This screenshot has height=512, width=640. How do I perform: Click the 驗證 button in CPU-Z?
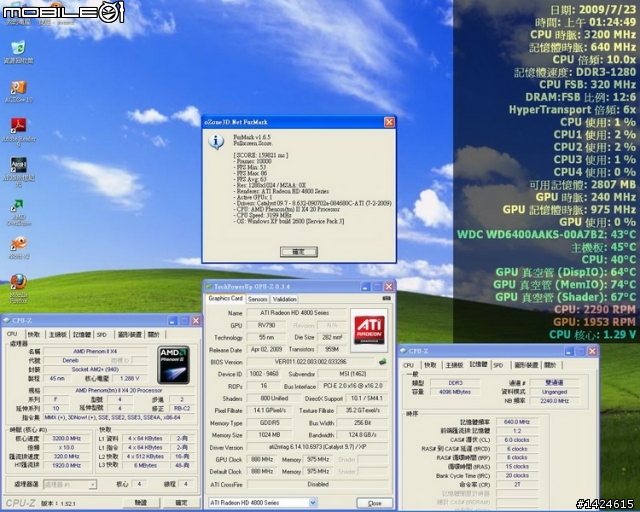[x=141, y=503]
